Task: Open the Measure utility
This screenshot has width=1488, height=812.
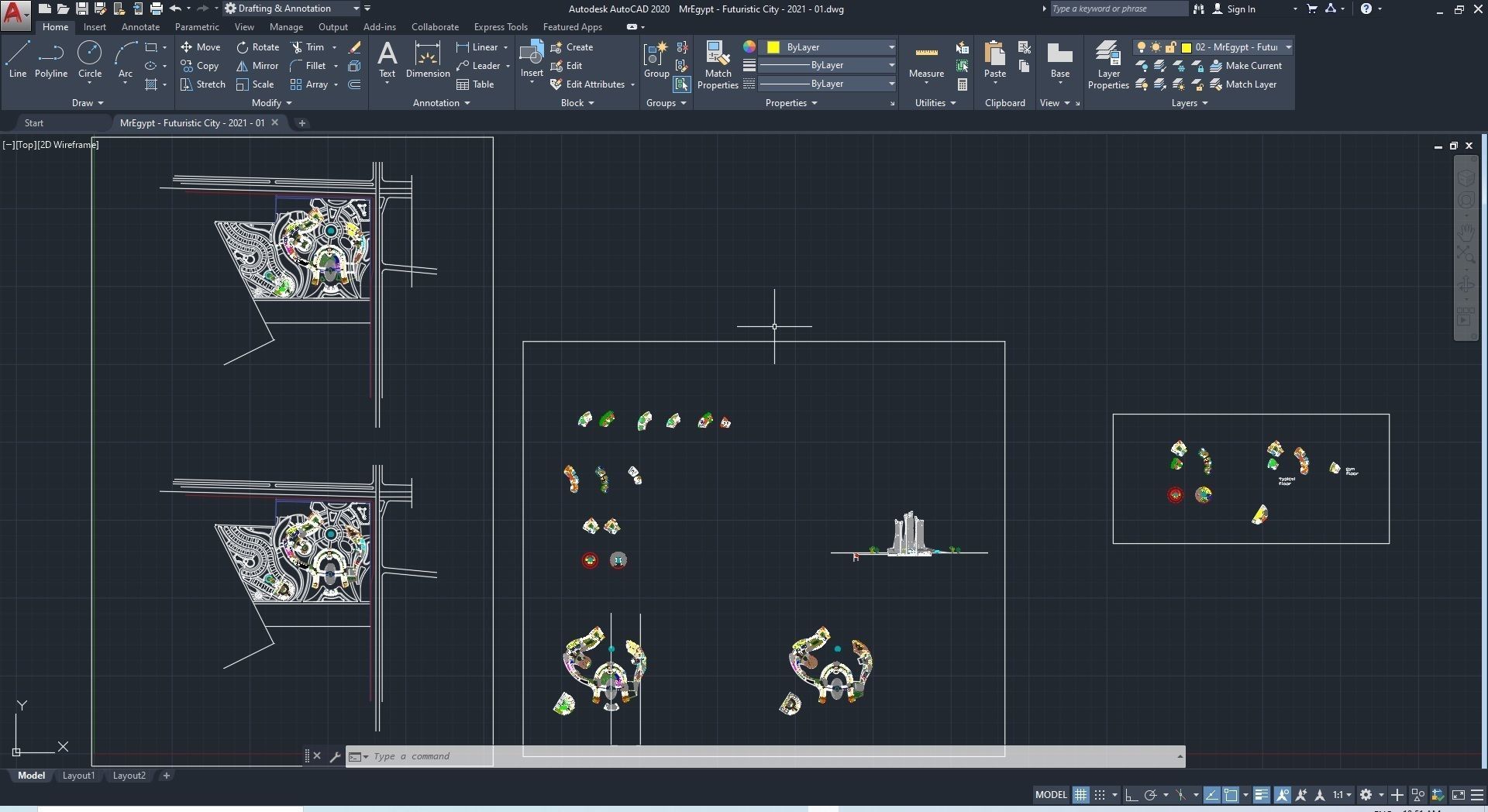Action: (x=926, y=60)
